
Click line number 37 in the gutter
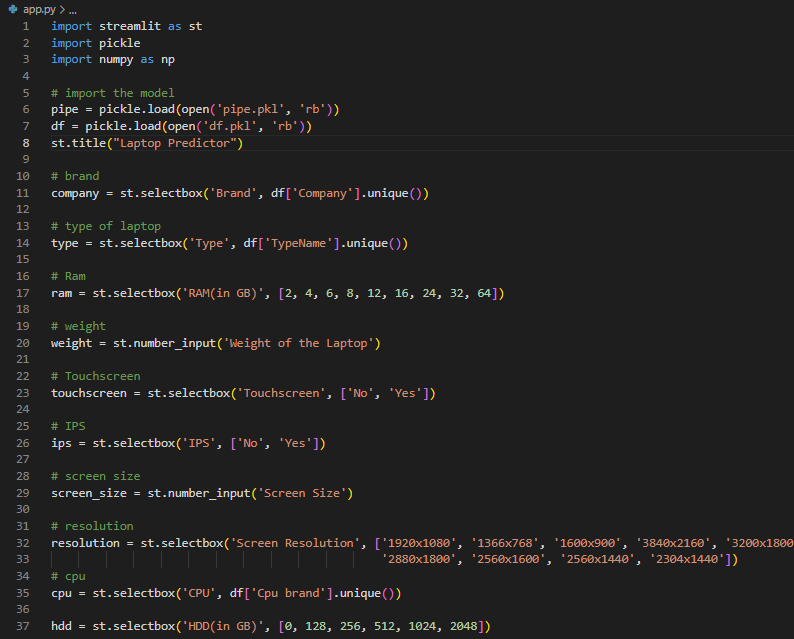click(23, 626)
